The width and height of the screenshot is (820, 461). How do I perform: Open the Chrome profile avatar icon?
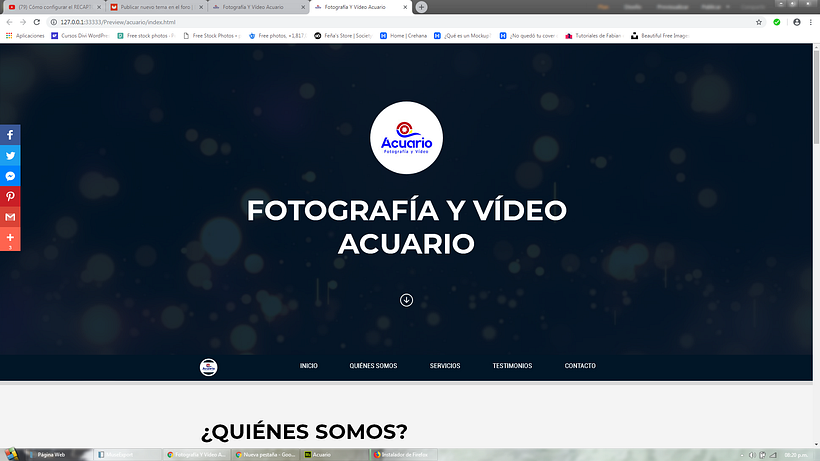796,22
